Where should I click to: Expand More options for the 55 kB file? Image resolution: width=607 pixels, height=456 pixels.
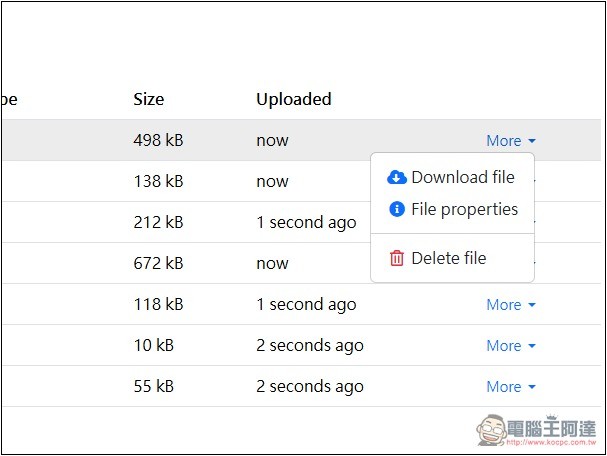click(x=511, y=387)
